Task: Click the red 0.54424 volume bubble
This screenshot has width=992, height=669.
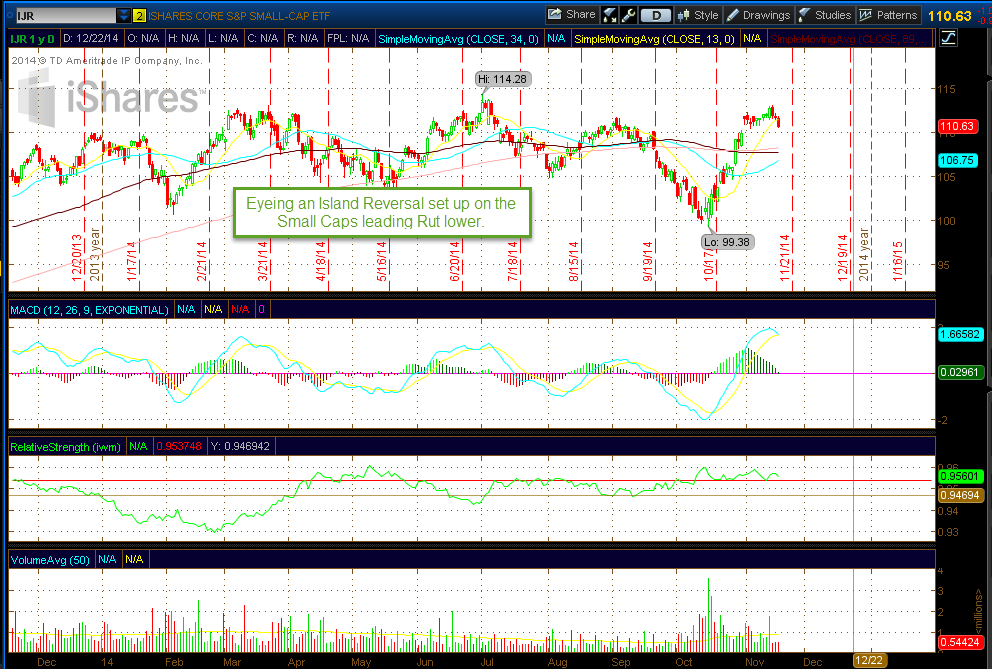Action: point(960,642)
